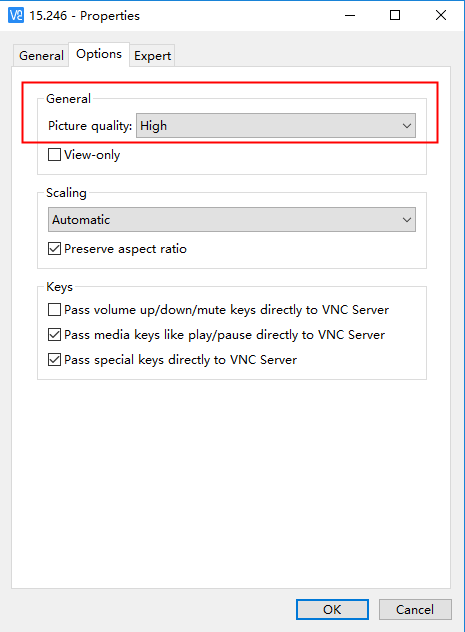Click the Cancel button
This screenshot has height=632, width=465.
tap(415, 609)
